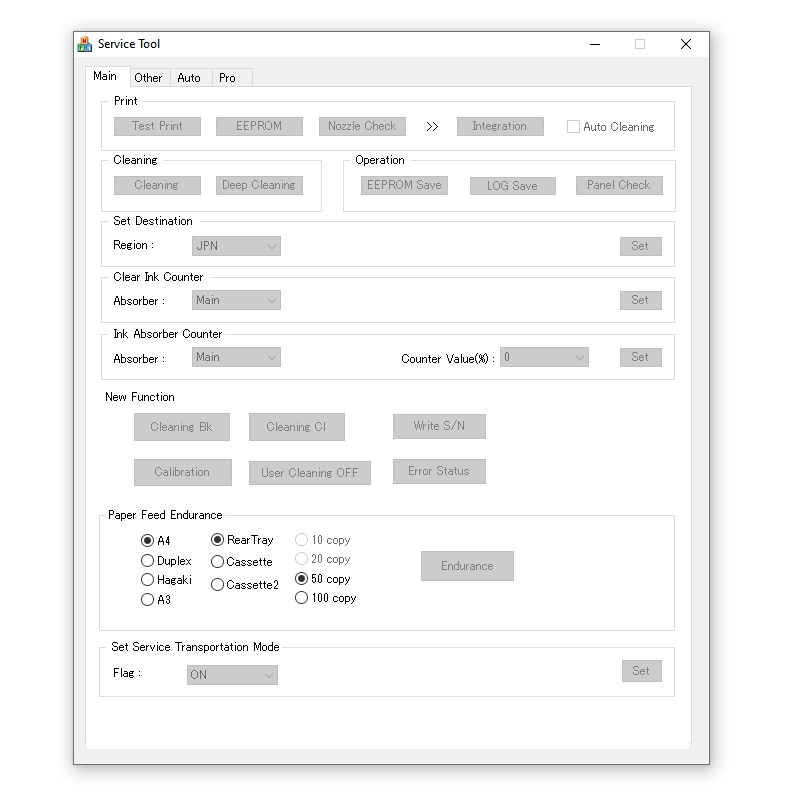Select the 100 copy radio option
Viewport: 800px width, 800px height.
tap(302, 598)
